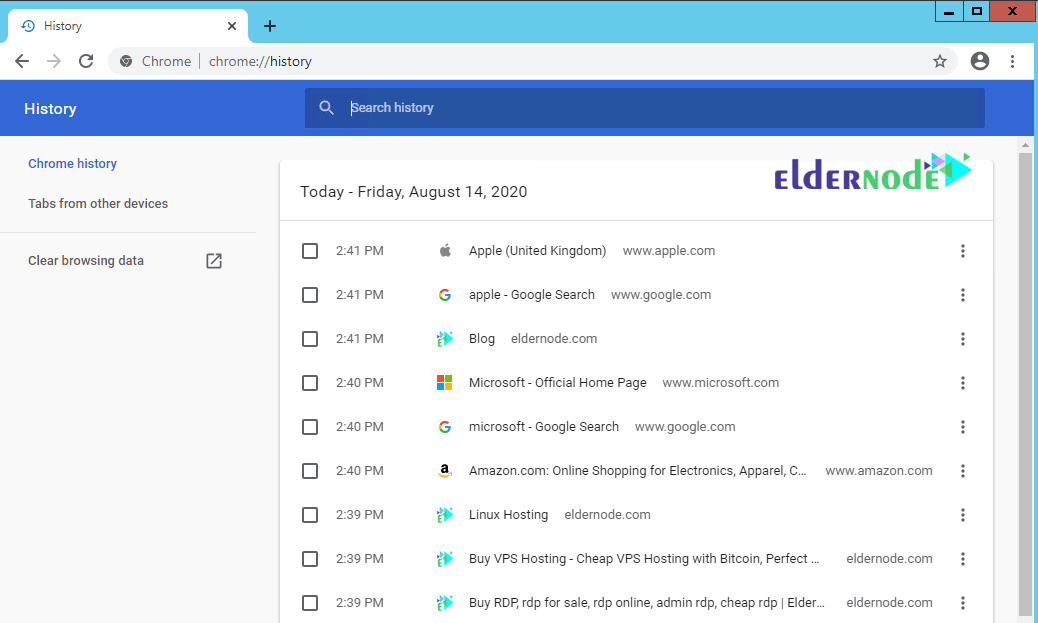Select the Linux Hosting entry checkbox

tap(310, 514)
